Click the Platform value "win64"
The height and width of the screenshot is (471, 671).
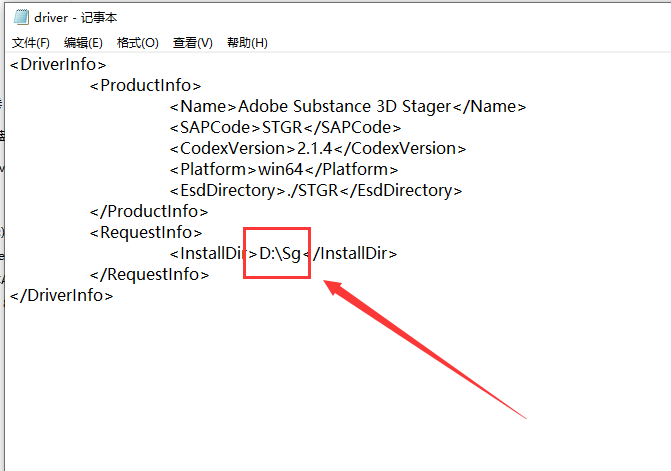[281, 169]
